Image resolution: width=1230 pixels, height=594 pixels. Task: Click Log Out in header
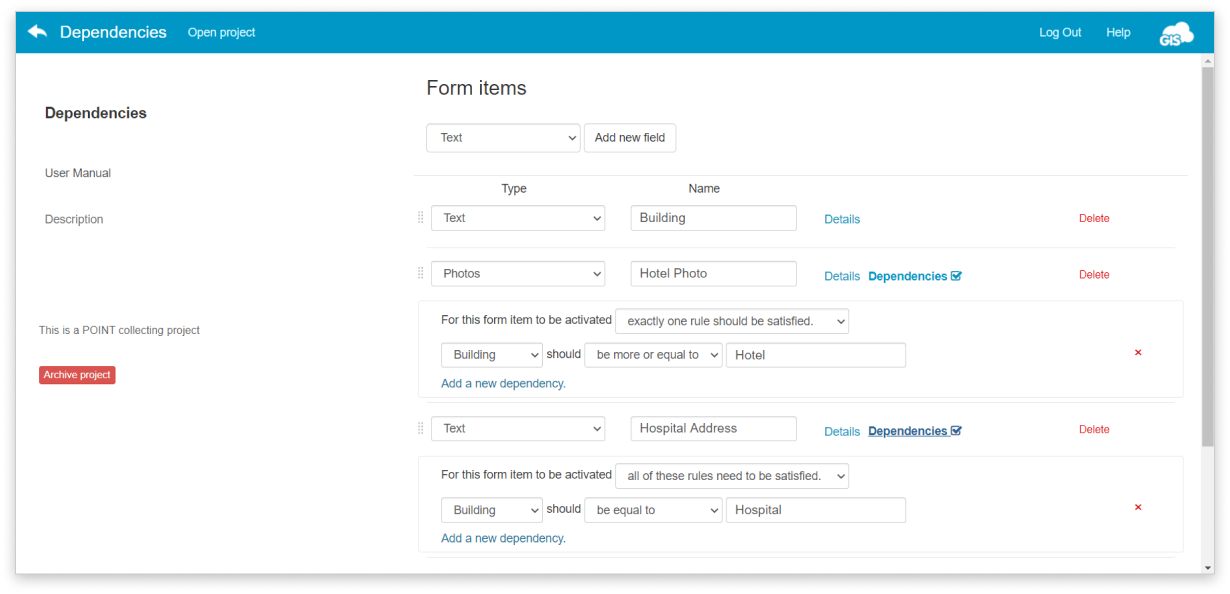(x=1060, y=33)
